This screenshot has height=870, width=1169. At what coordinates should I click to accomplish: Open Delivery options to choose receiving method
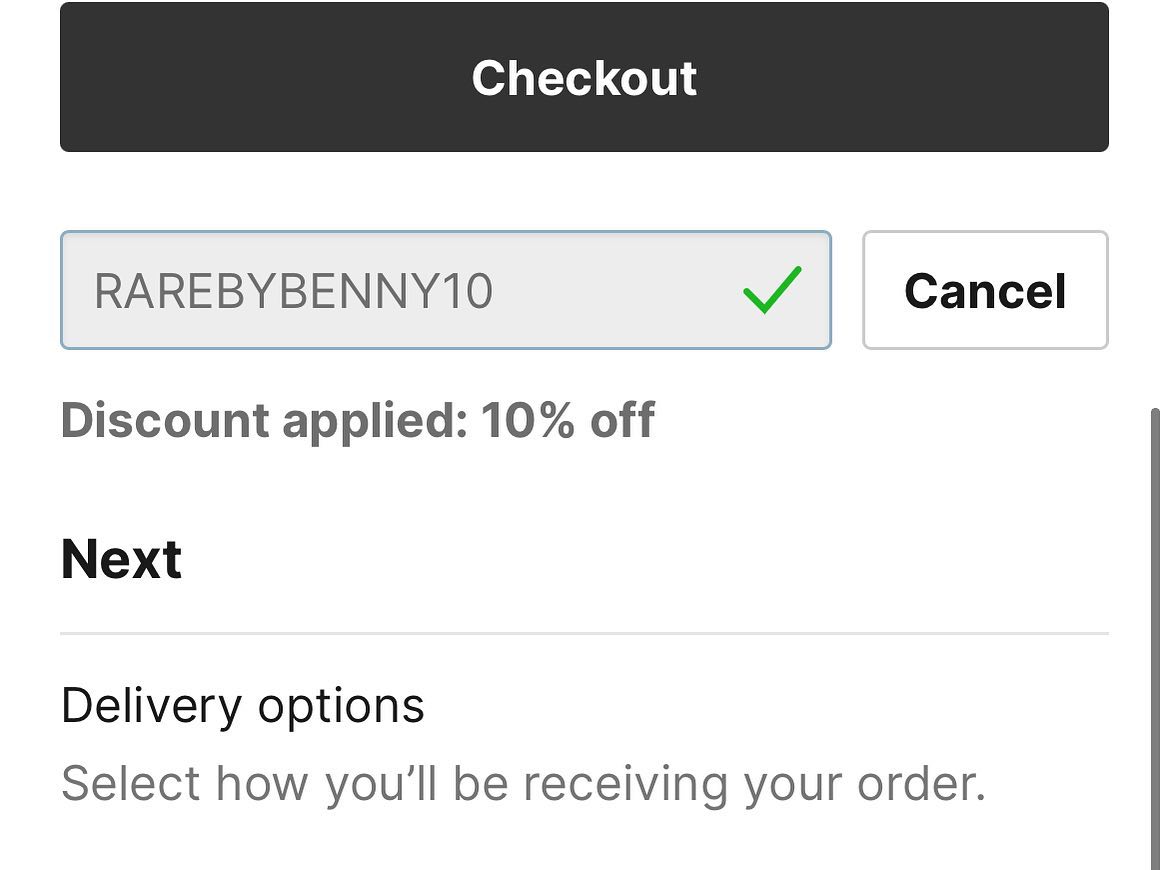[x=584, y=744]
